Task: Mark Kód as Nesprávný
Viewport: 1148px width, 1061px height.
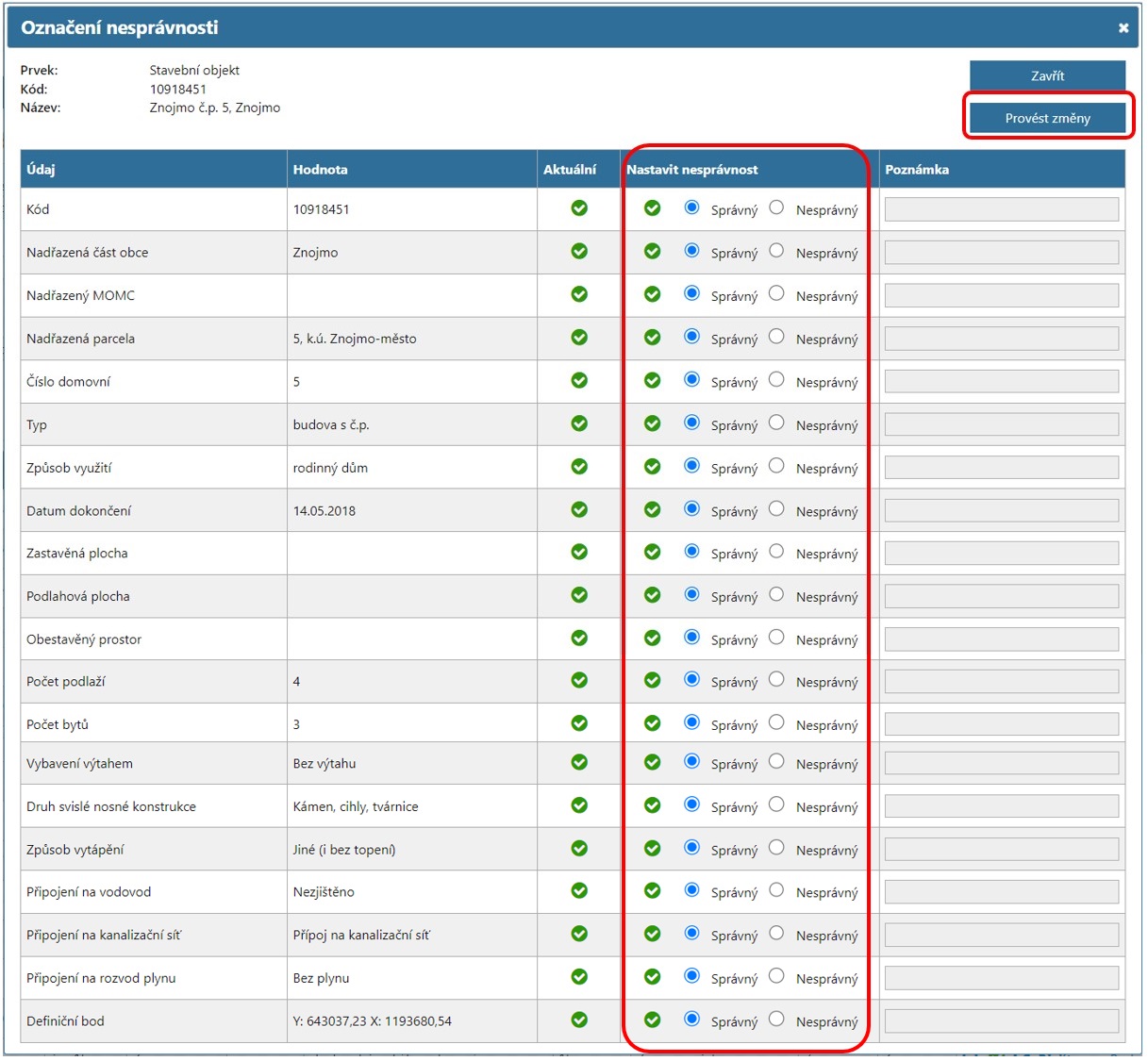Action: click(776, 207)
